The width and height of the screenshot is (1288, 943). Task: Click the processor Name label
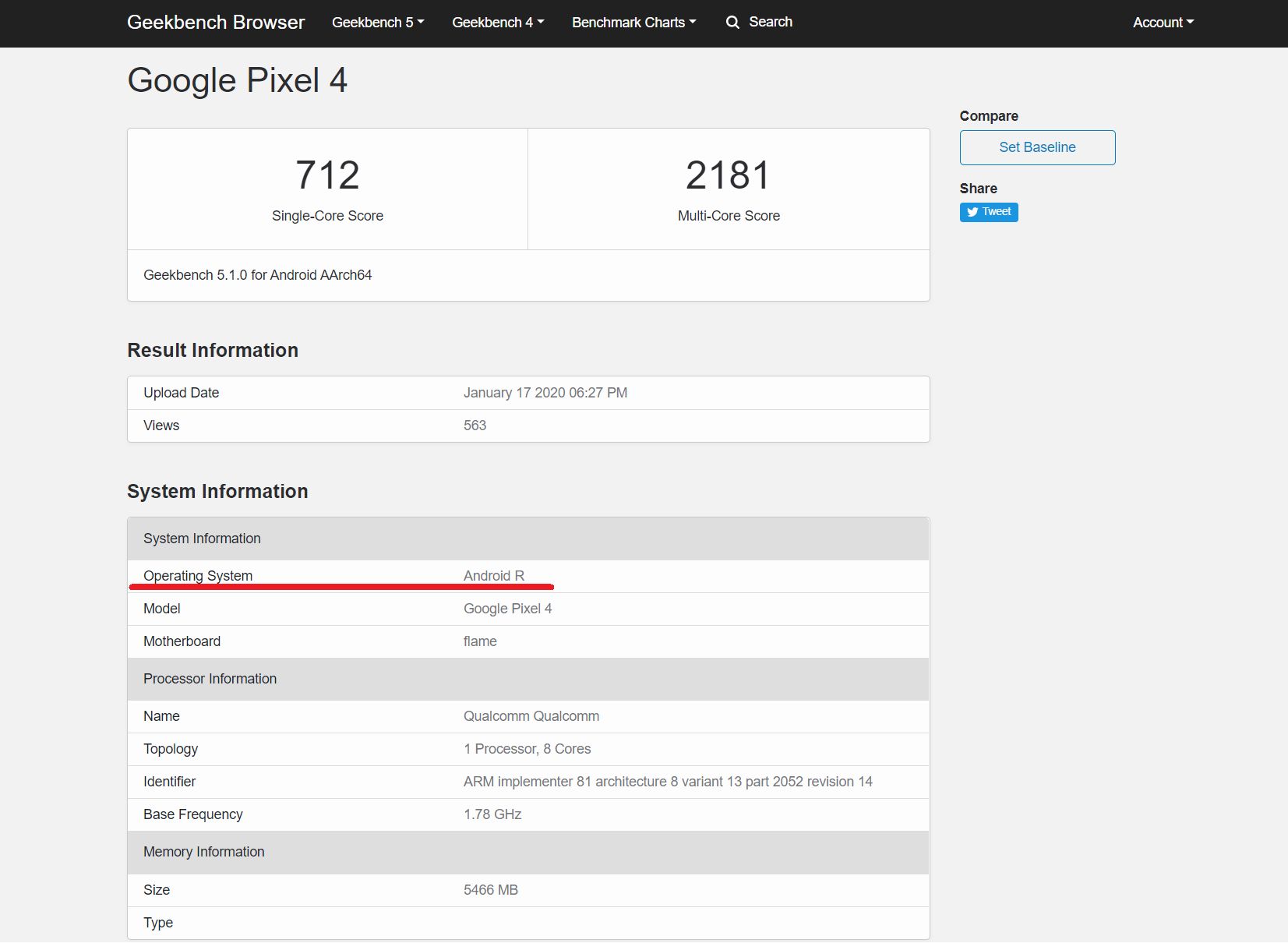tap(161, 716)
